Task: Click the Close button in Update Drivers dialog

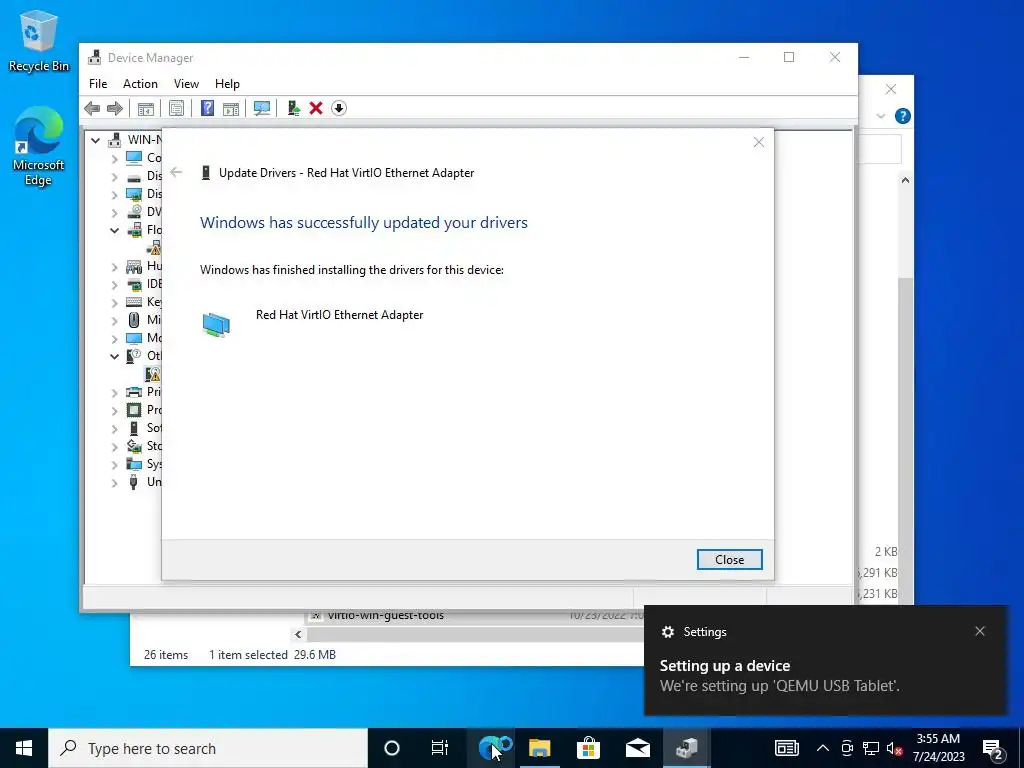Action: pos(729,560)
